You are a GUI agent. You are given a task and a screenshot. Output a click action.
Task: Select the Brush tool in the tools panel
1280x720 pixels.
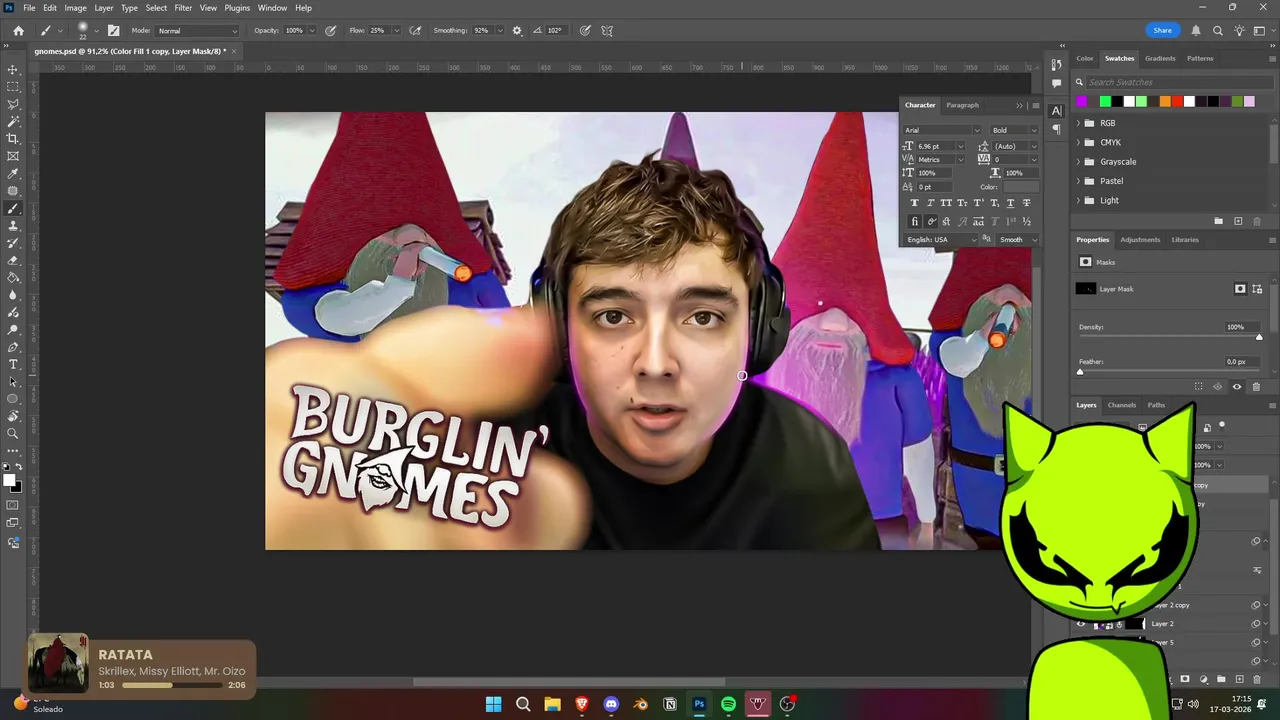pyautogui.click(x=13, y=208)
